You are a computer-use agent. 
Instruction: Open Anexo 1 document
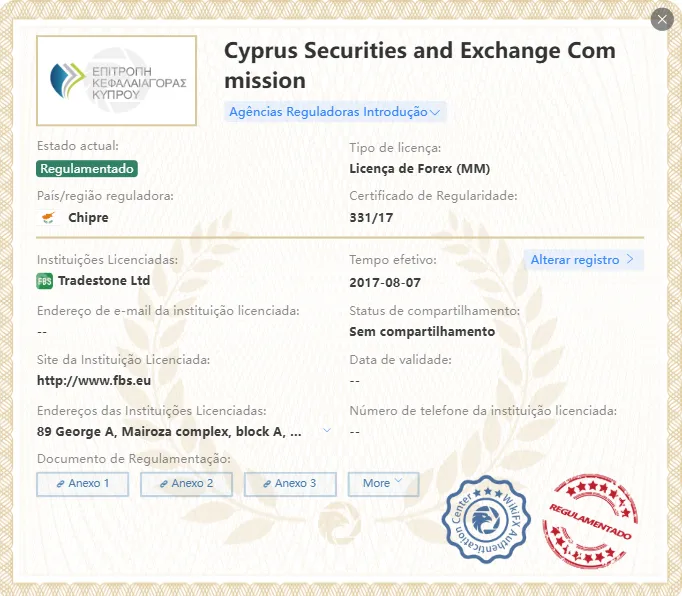83,484
